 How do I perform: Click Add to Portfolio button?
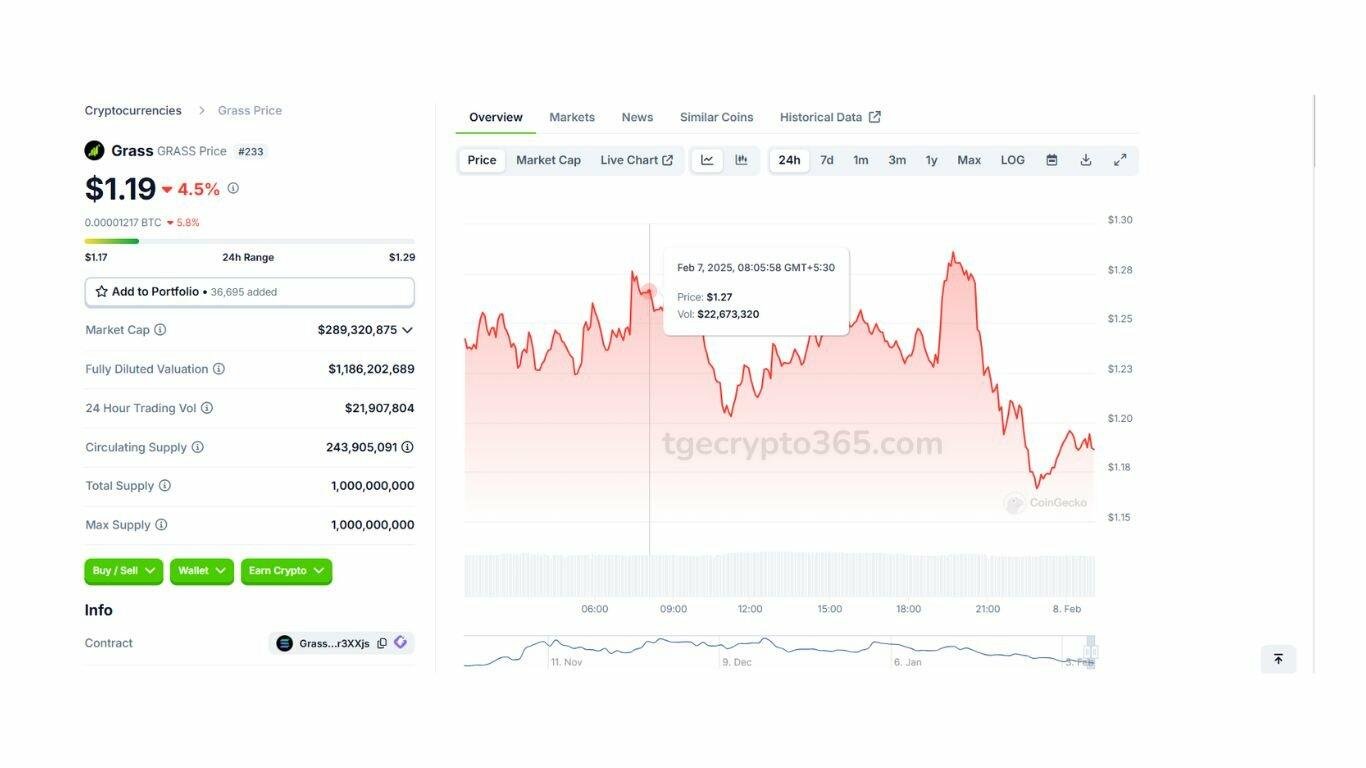pyautogui.click(x=250, y=292)
